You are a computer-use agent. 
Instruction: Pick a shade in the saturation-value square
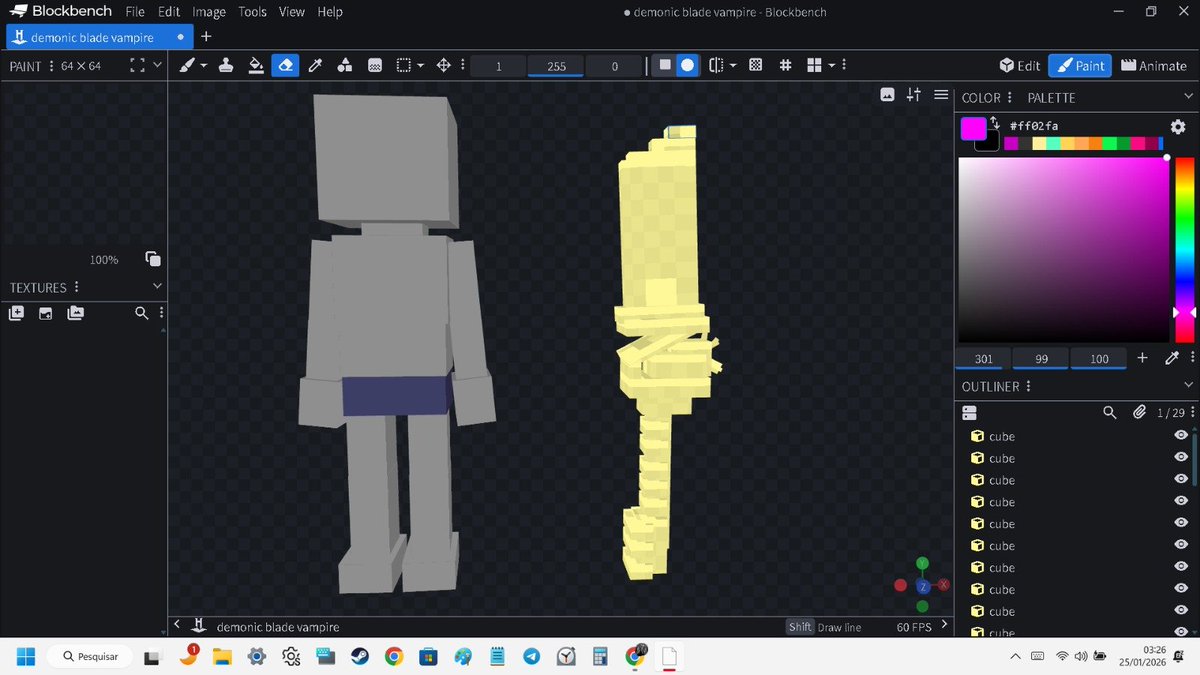(x=1064, y=250)
